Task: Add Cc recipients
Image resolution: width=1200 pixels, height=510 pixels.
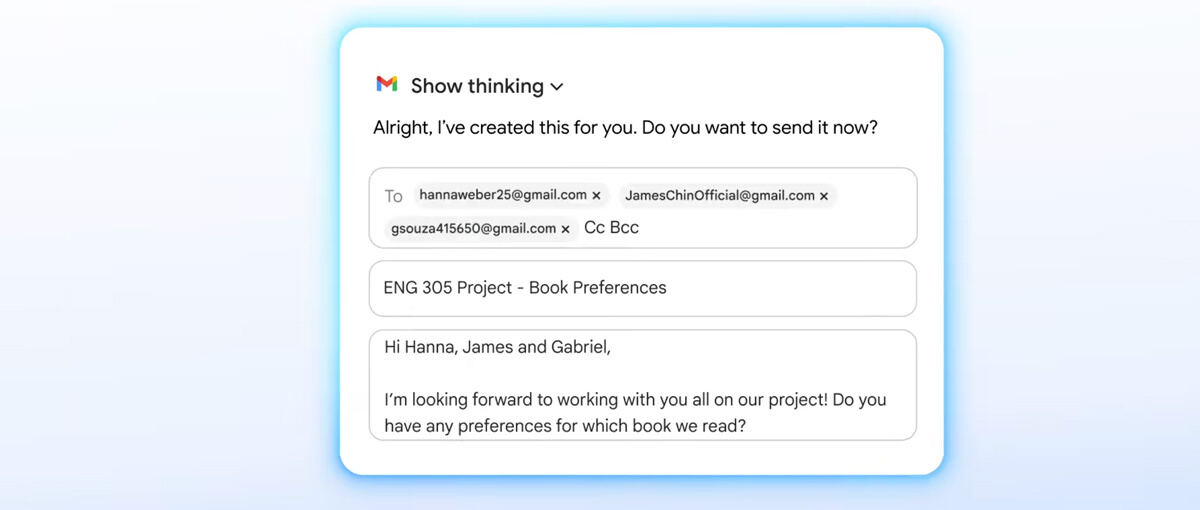Action: 594,228
